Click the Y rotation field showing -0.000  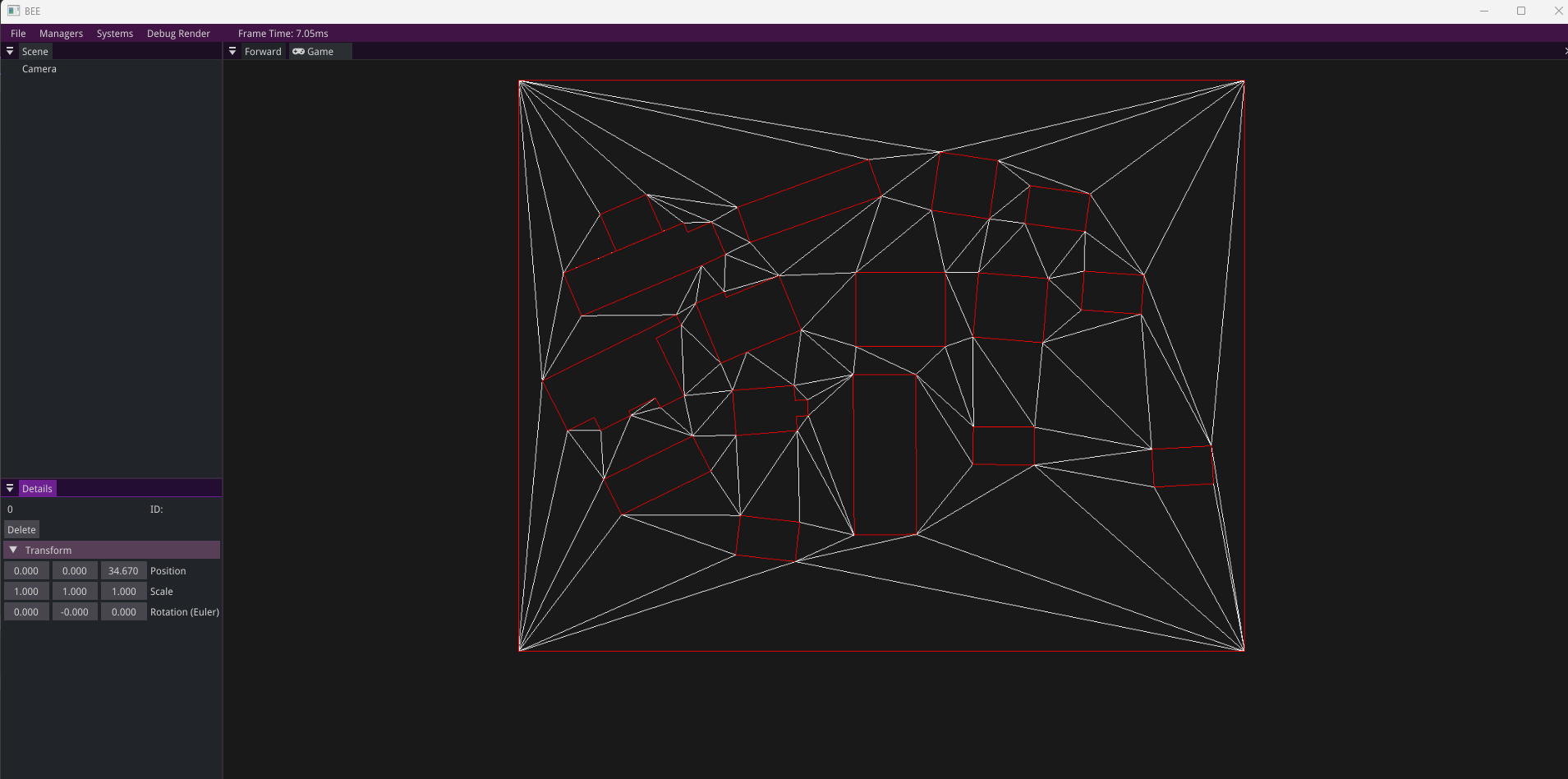coord(75,611)
